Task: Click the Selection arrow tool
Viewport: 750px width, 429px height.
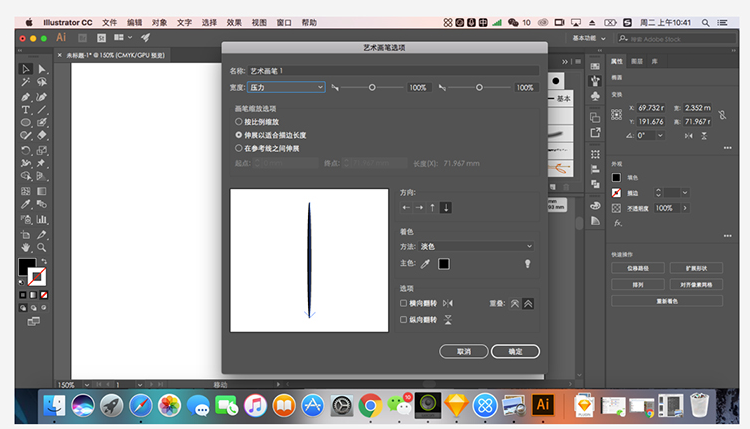Action: (x=26, y=68)
